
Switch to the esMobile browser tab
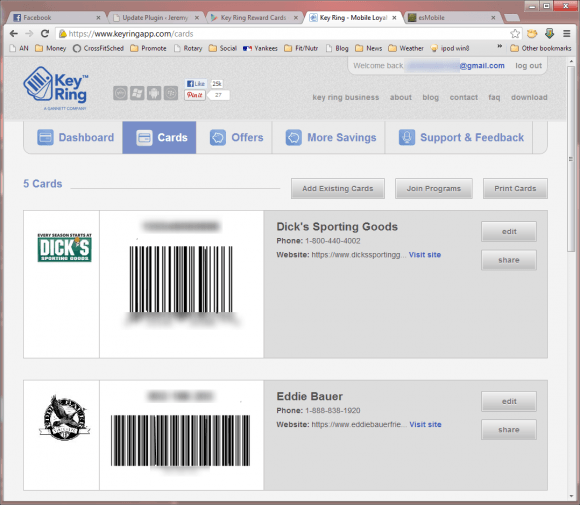(452, 17)
